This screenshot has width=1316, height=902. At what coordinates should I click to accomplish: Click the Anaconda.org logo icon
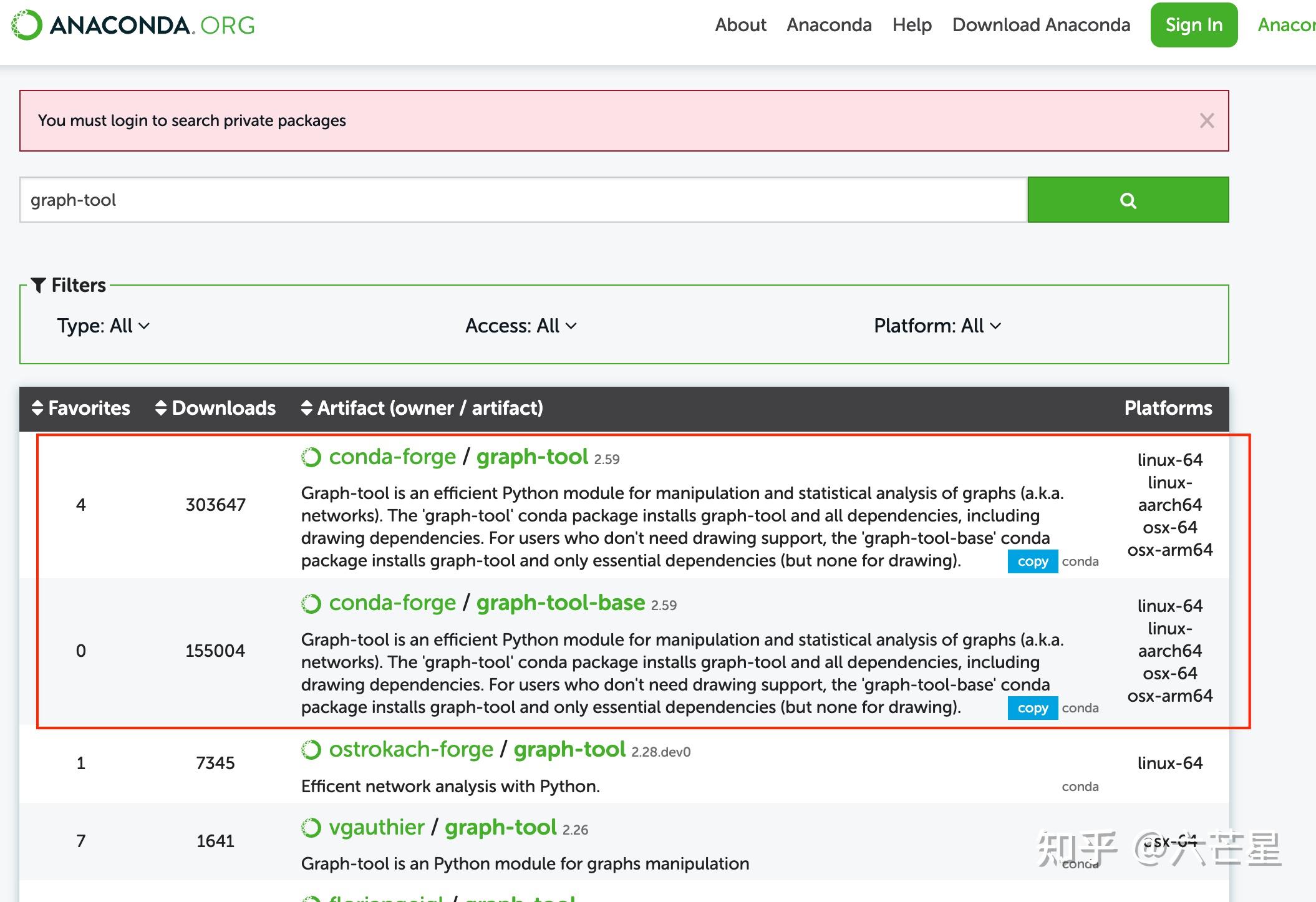[x=27, y=25]
